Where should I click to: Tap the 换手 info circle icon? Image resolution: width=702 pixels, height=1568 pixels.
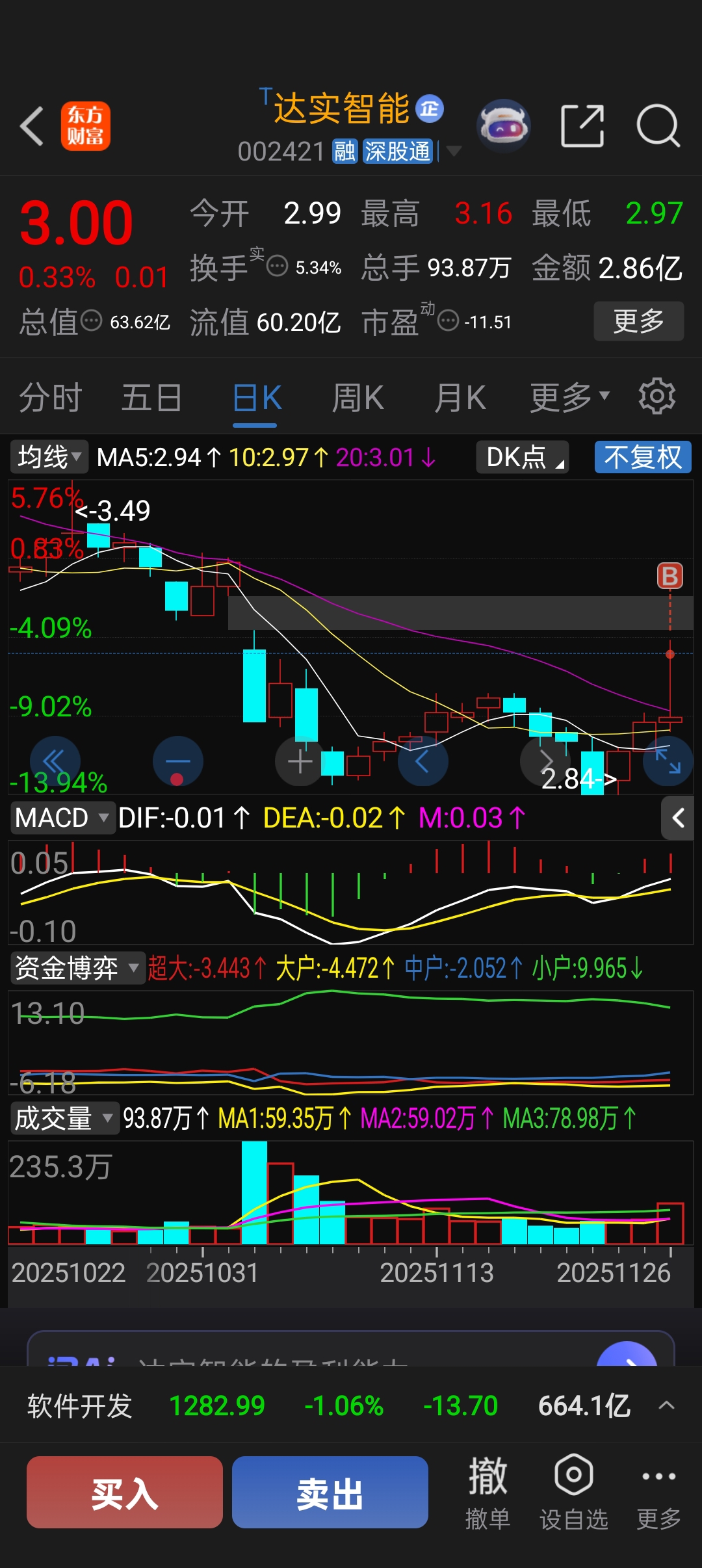click(278, 267)
